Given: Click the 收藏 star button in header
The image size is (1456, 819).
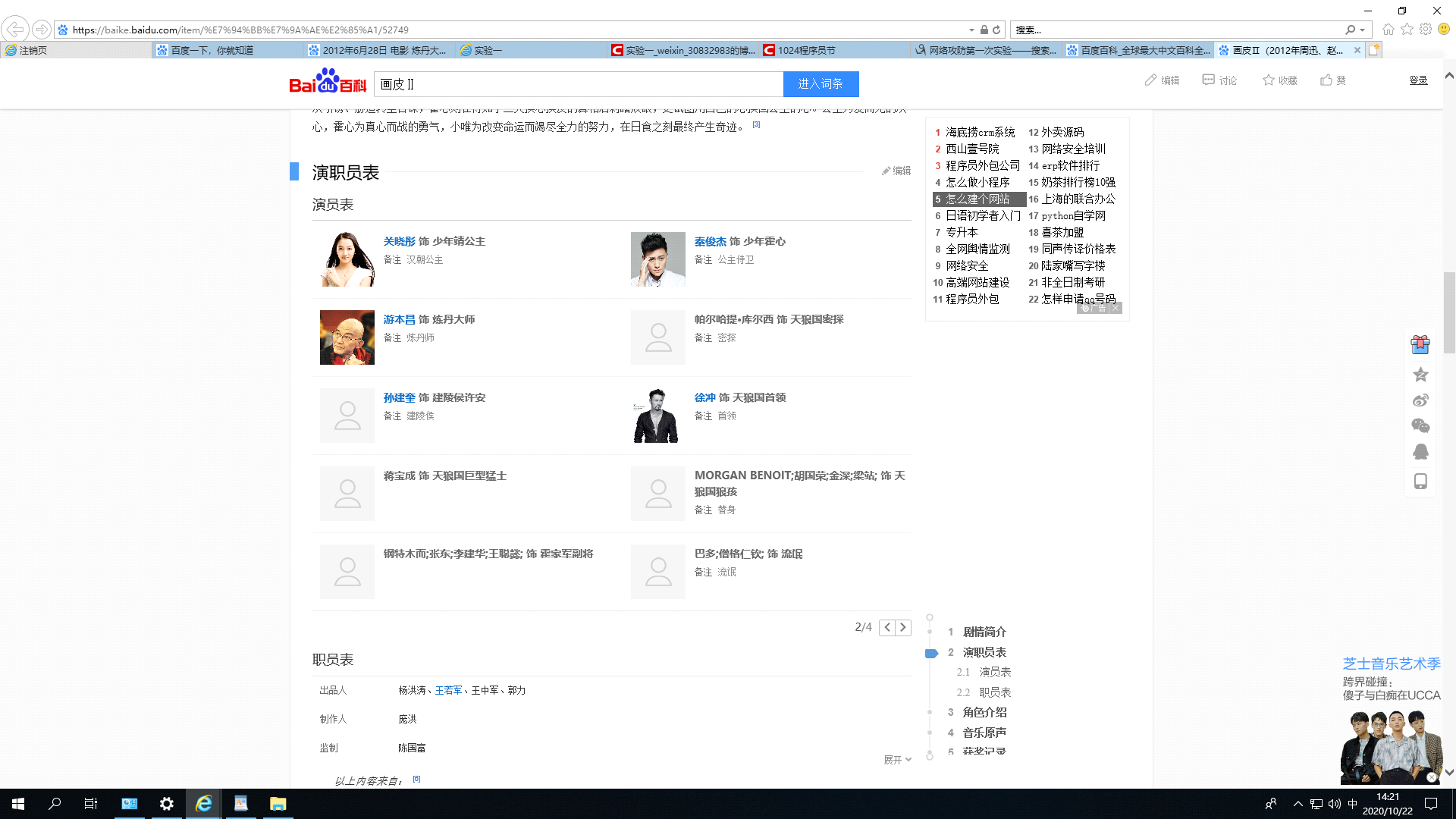Looking at the screenshot, I should (x=1269, y=80).
